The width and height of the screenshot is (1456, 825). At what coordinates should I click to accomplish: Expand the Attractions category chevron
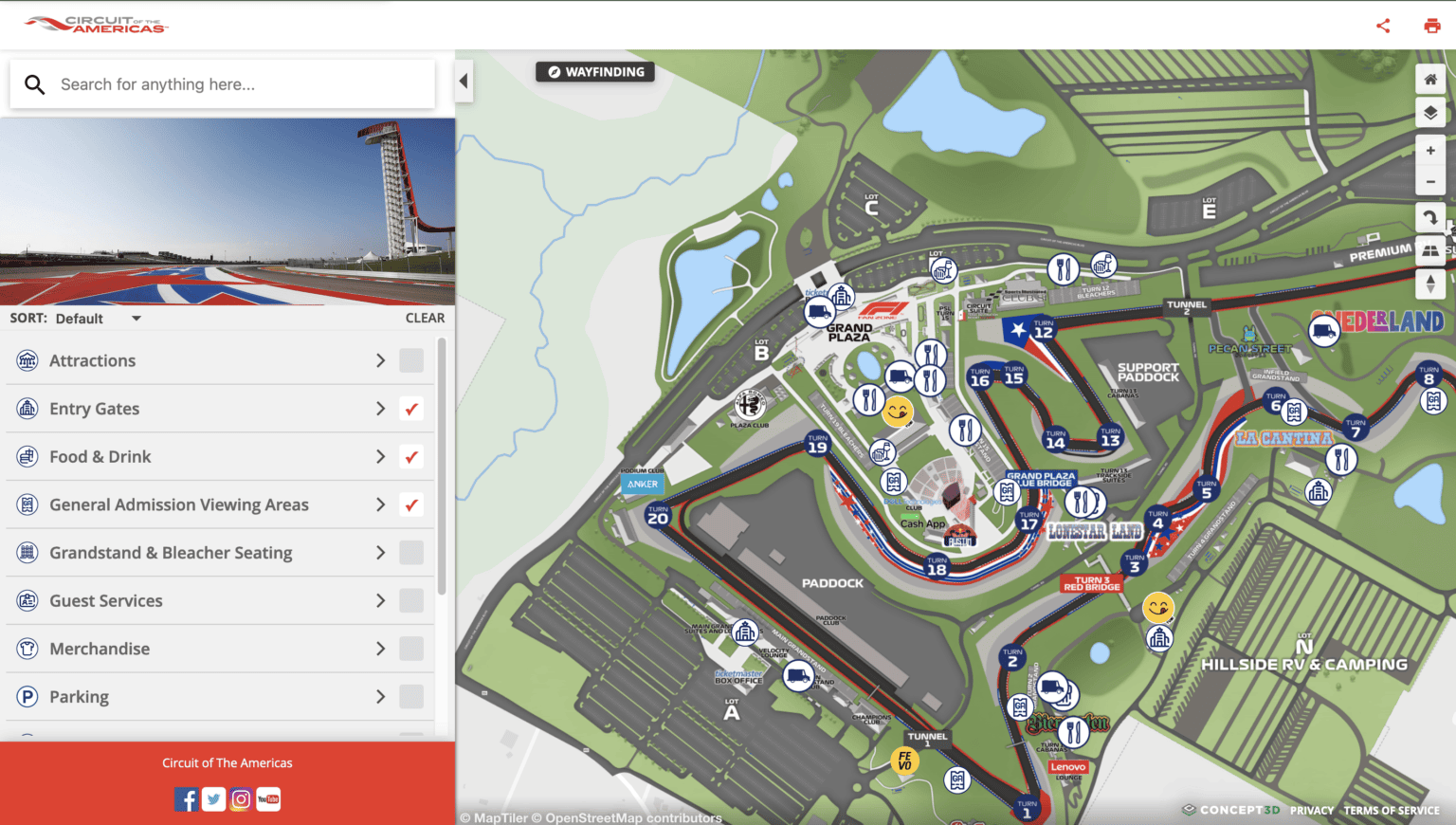pyautogui.click(x=380, y=360)
